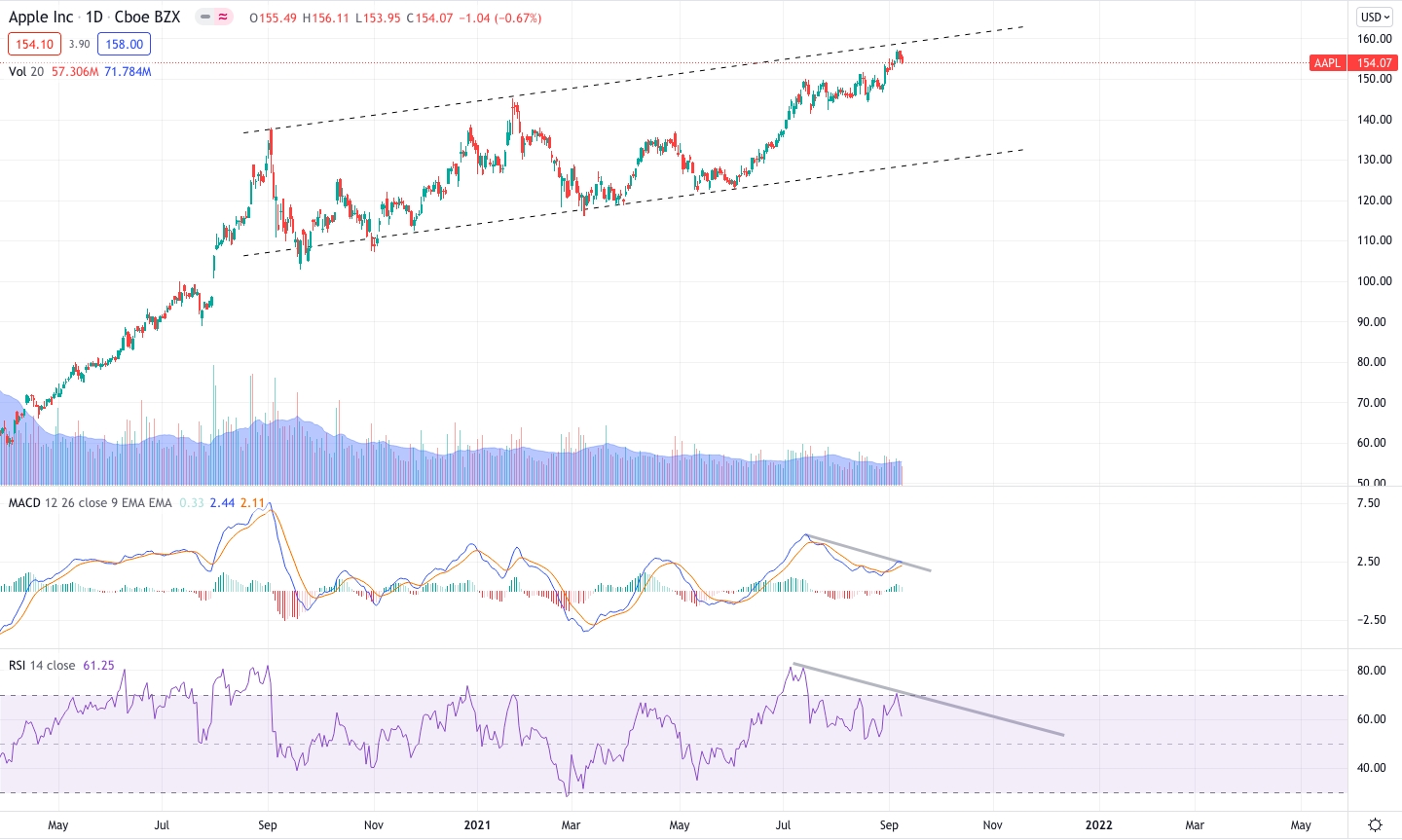Click the MACD signal value 2.11
The height and width of the screenshot is (840, 1402).
tap(252, 503)
